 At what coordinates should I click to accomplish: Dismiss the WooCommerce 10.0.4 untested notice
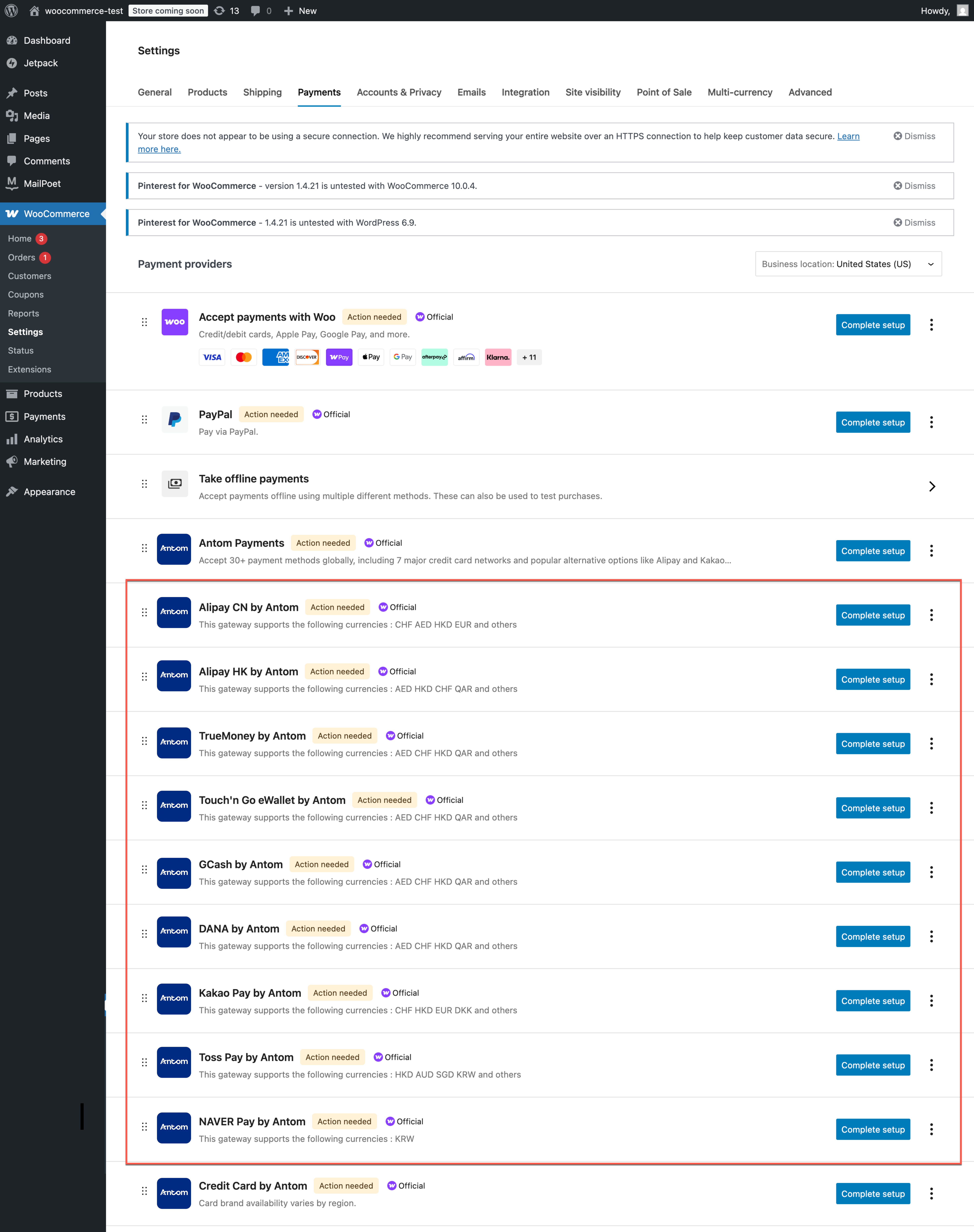click(x=914, y=186)
